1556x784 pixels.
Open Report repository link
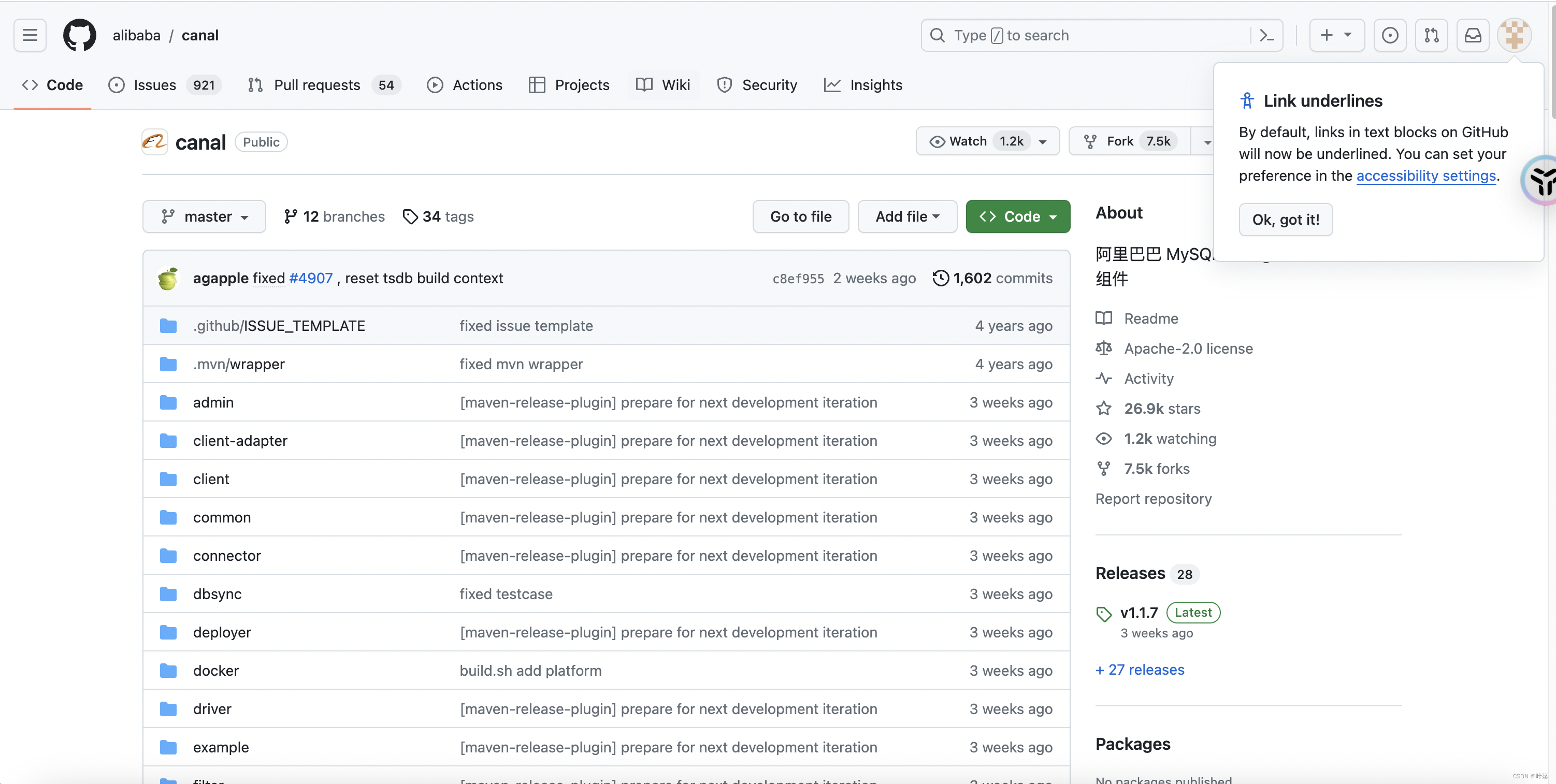pyautogui.click(x=1153, y=499)
